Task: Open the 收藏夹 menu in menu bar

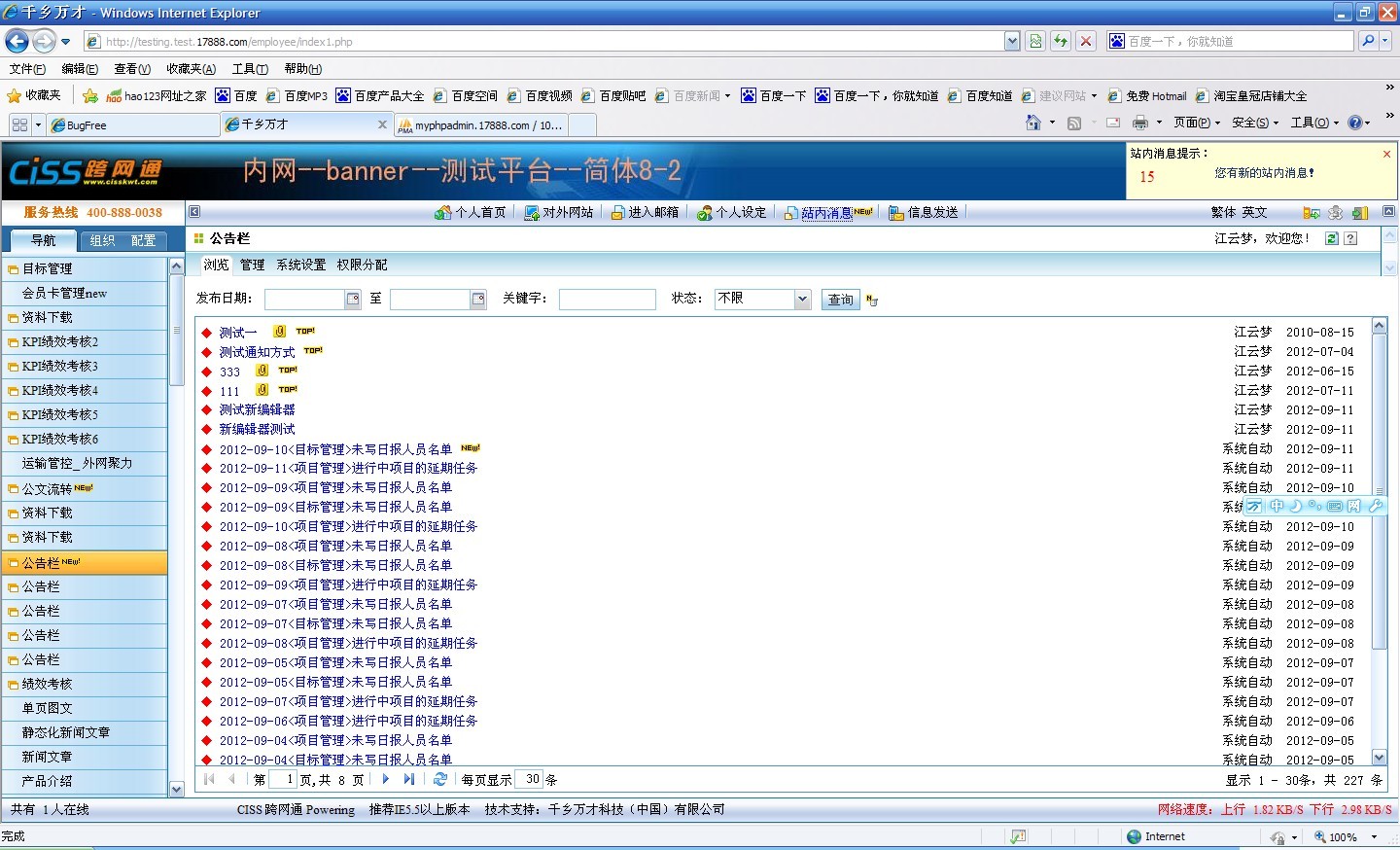Action: click(x=191, y=69)
